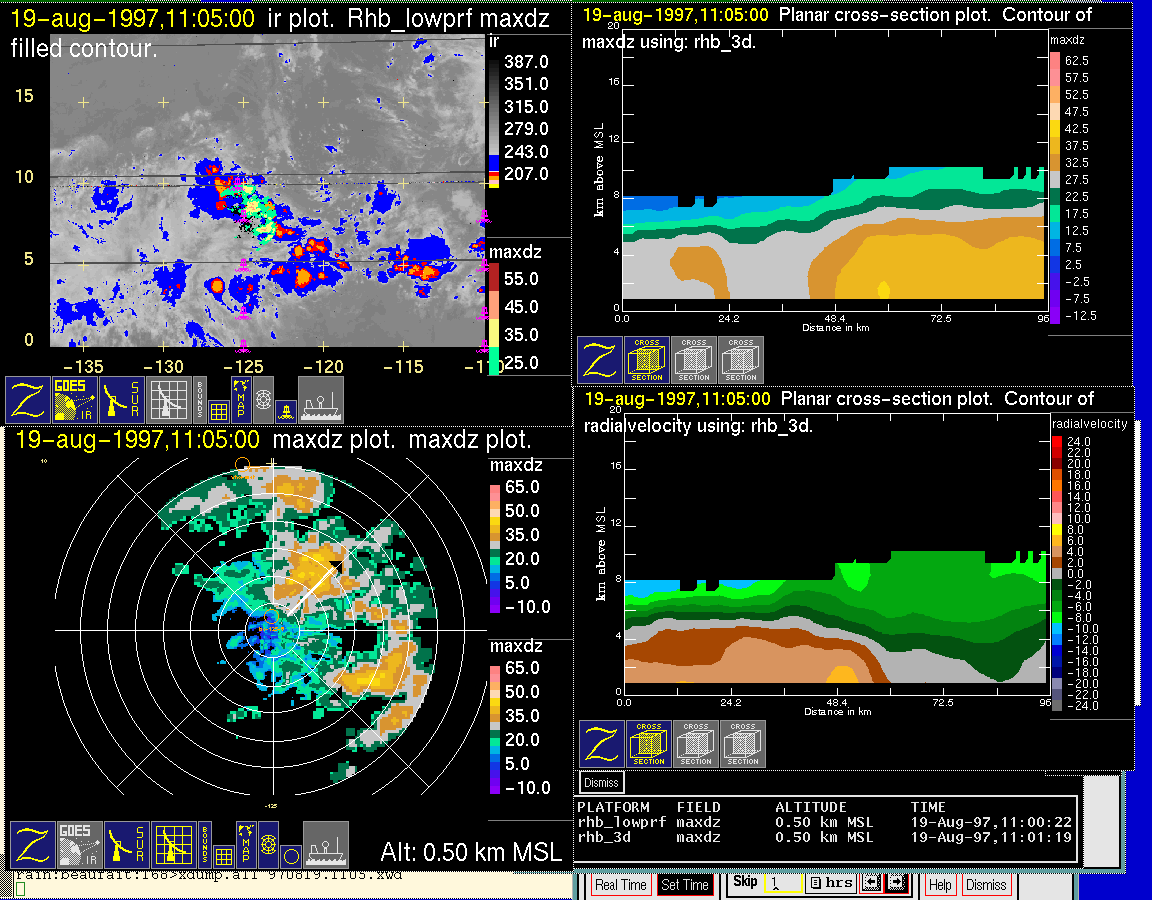Select the ship platform icon under the ir plot
The width and height of the screenshot is (1152, 900).
[x=321, y=400]
